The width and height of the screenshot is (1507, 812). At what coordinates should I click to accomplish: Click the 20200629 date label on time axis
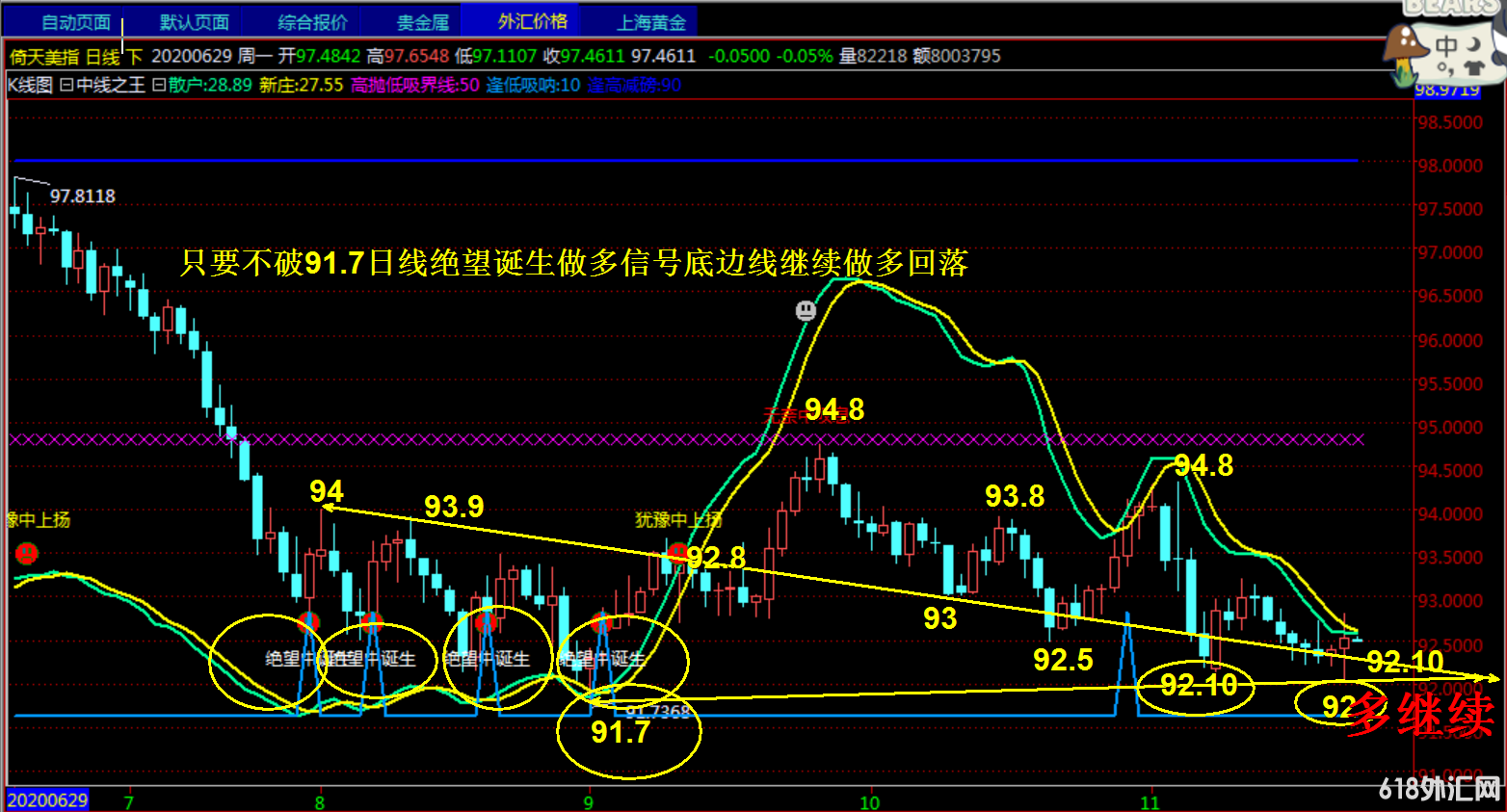47,799
